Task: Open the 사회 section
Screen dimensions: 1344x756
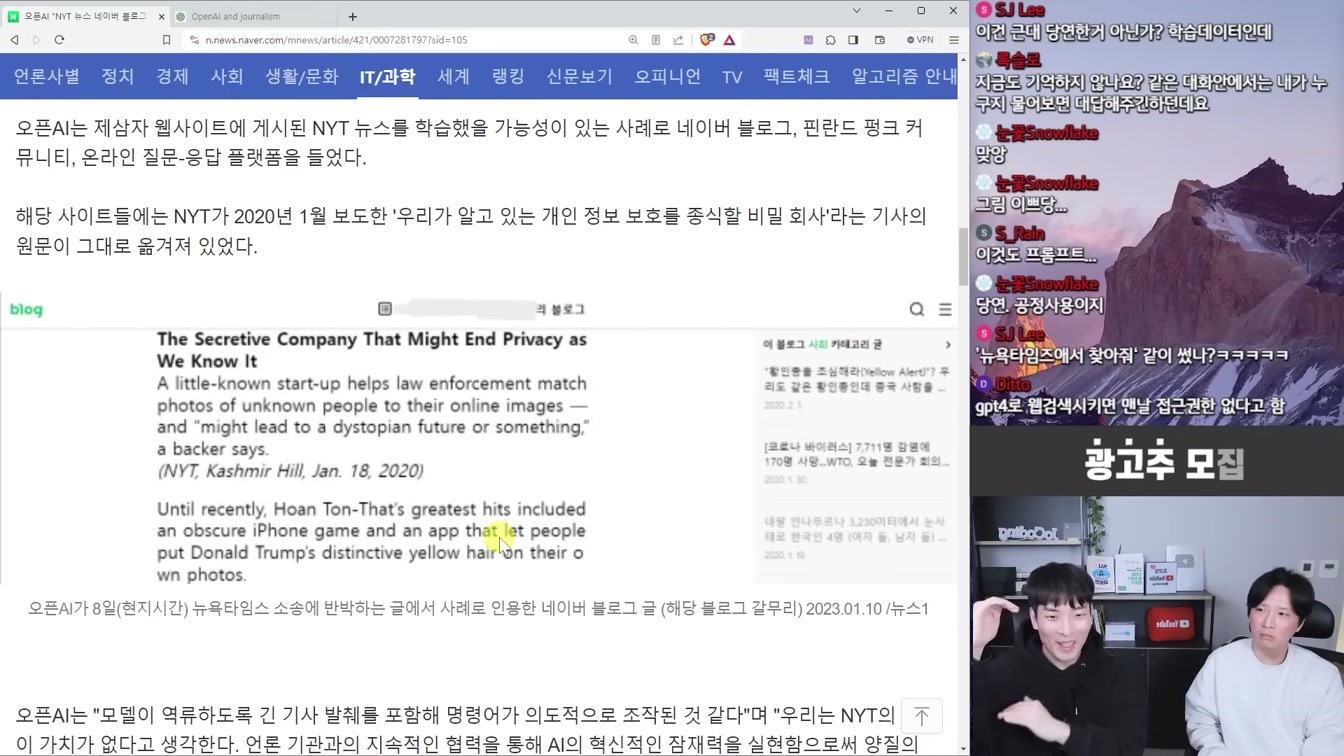Action: pyautogui.click(x=227, y=77)
